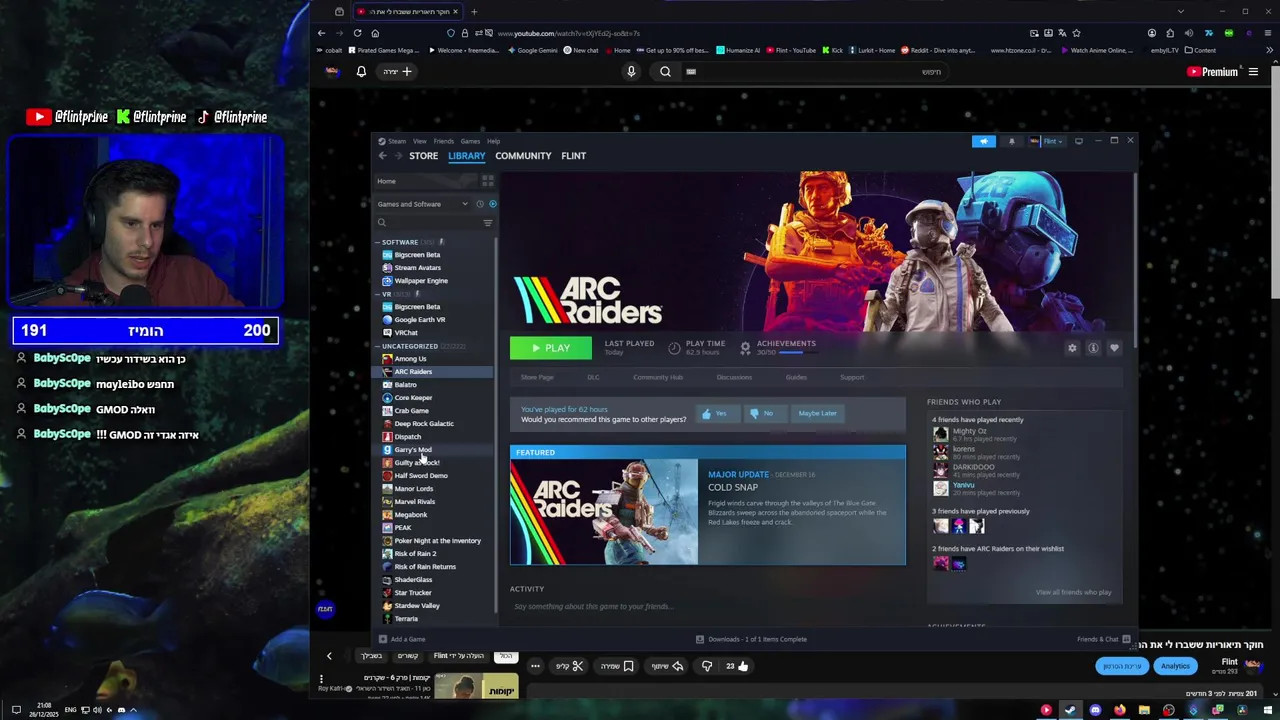Click the Steam icon in taskbar

(1070, 710)
